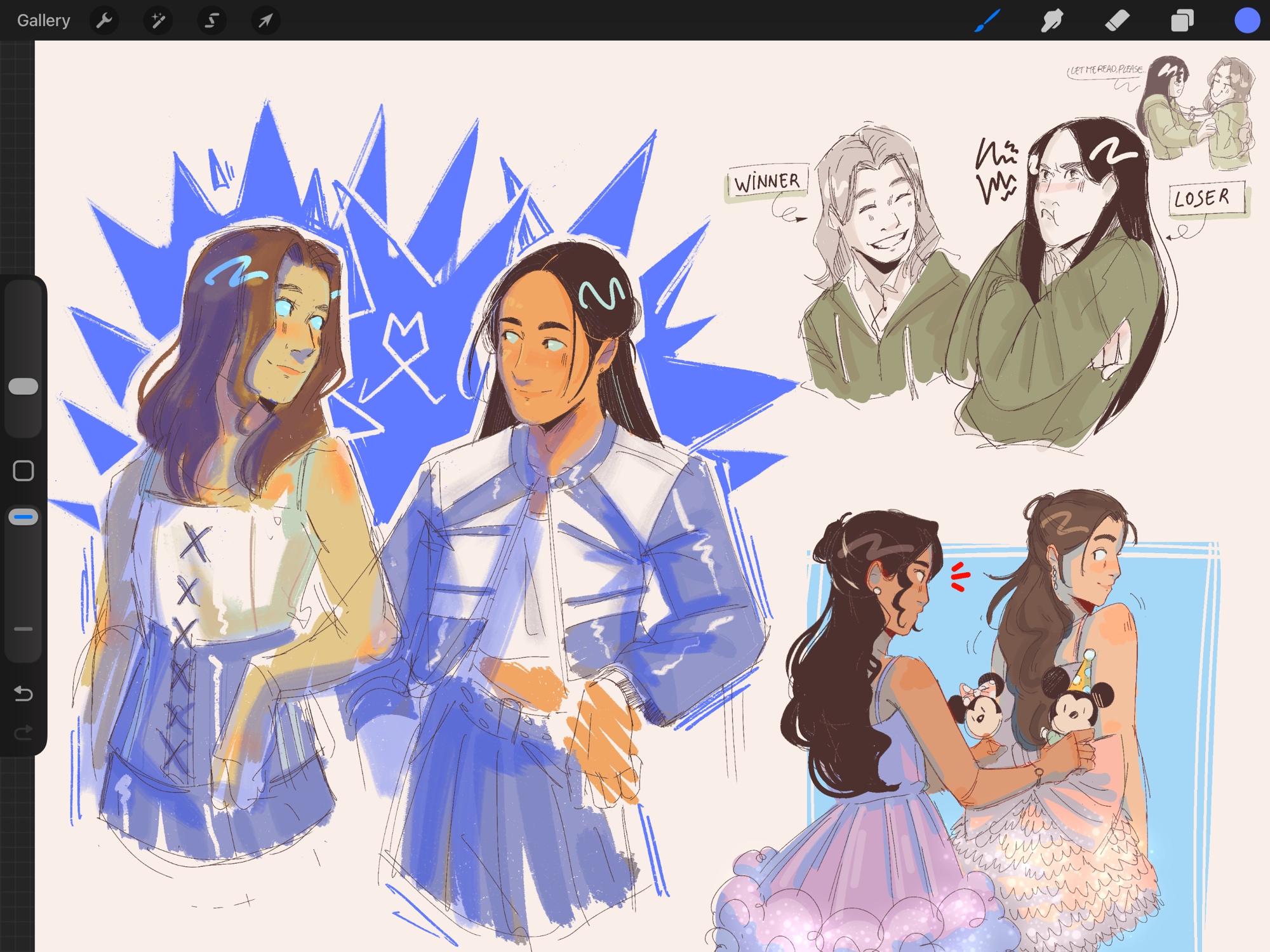Open the Actions wrench menu
This screenshot has width=1270, height=952.
tap(104, 20)
